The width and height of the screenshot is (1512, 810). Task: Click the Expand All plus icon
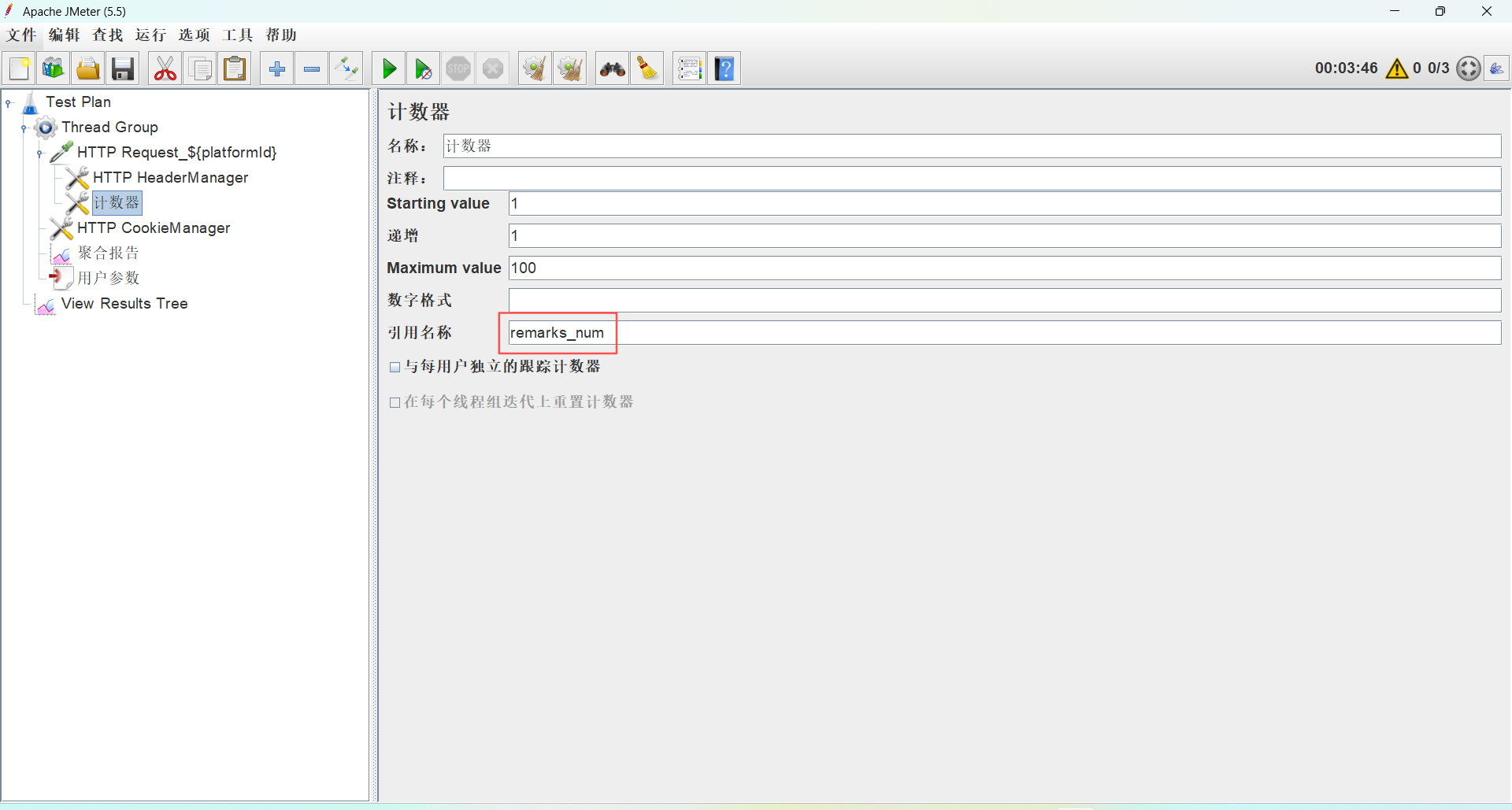(x=277, y=68)
